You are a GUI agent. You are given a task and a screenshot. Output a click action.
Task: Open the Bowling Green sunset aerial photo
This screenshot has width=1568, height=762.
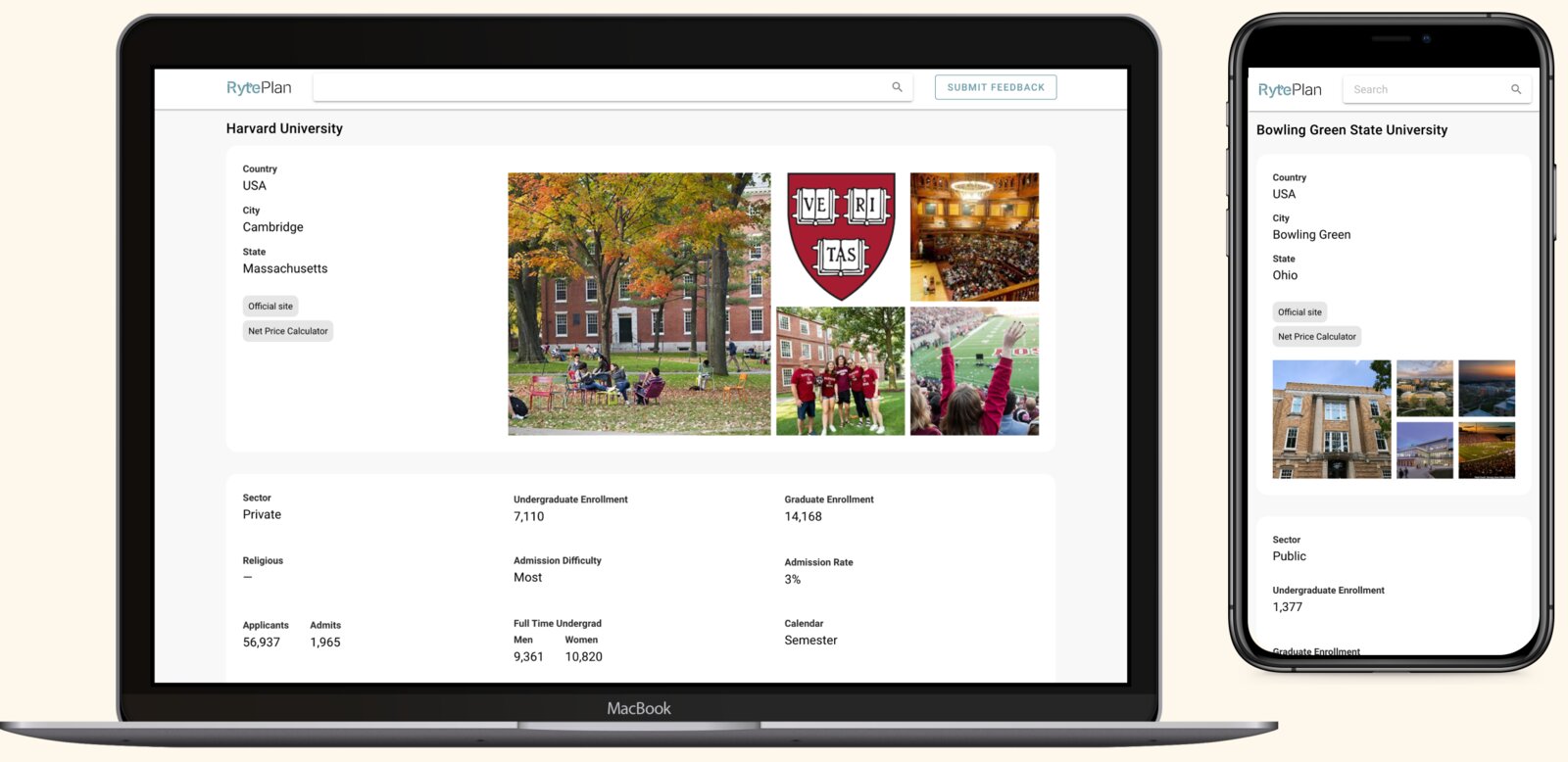(1487, 389)
